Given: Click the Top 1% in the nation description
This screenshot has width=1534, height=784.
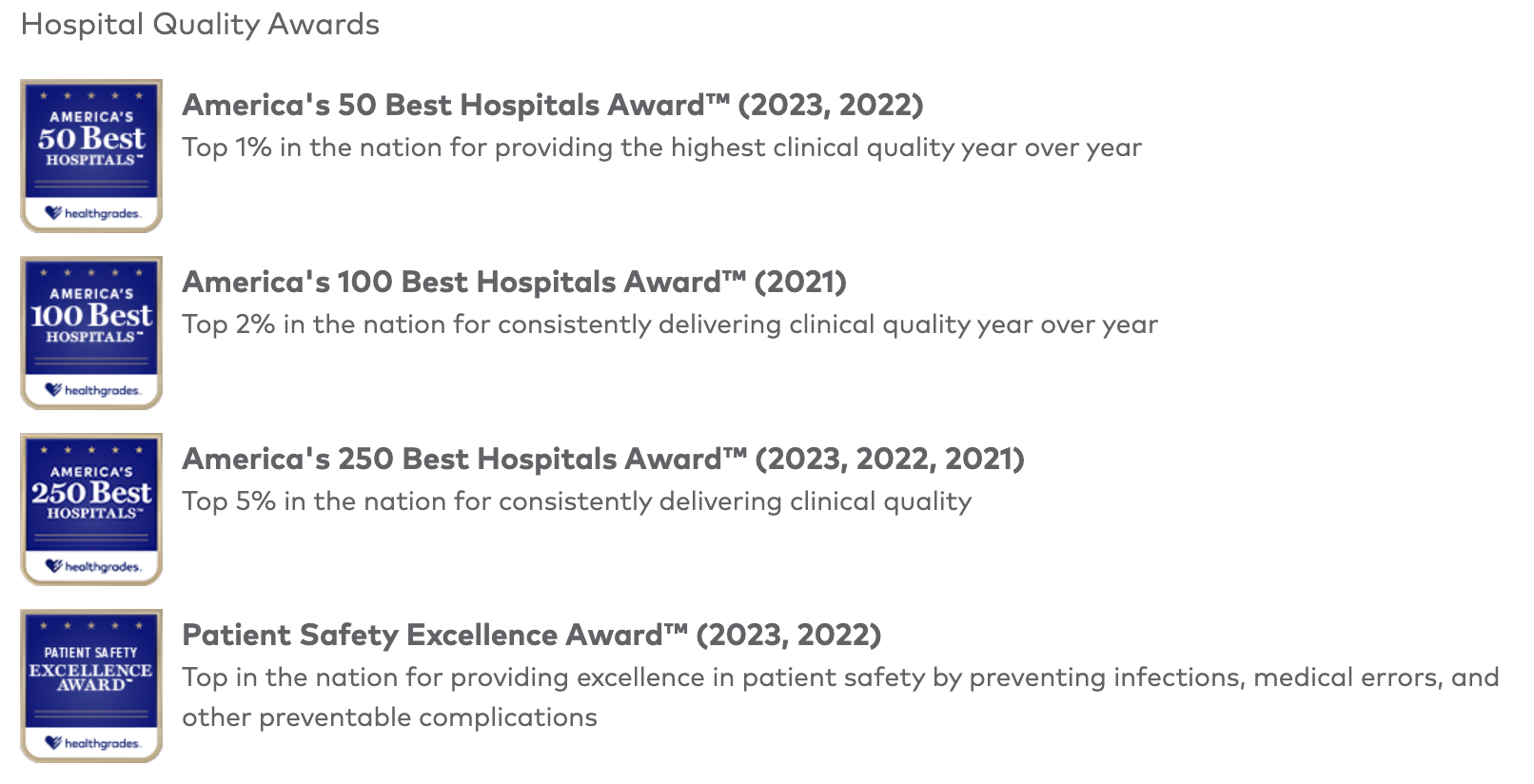Looking at the screenshot, I should [661, 147].
